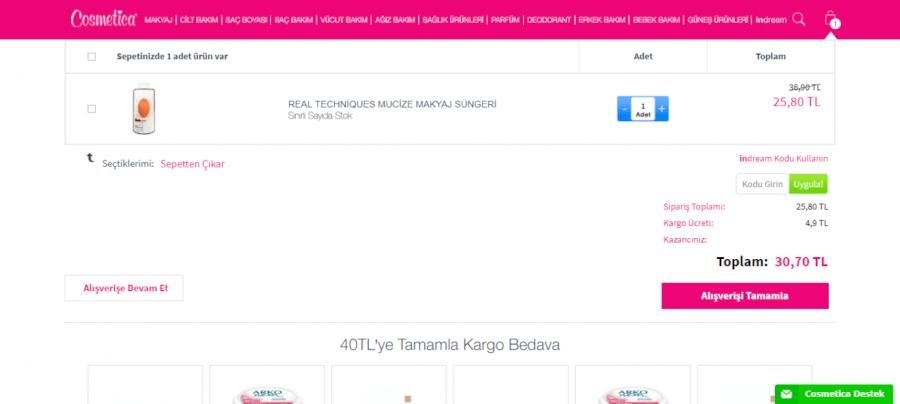Click the Cosmetica logo

pos(104,19)
